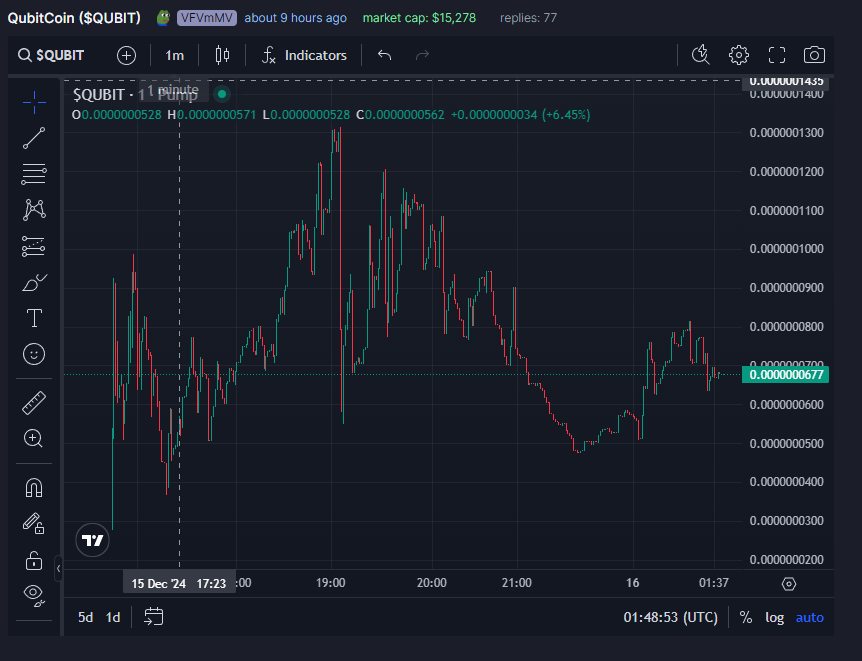The width and height of the screenshot is (862, 661).
Task: Click the TradingView logo badge
Action: pyautogui.click(x=92, y=540)
